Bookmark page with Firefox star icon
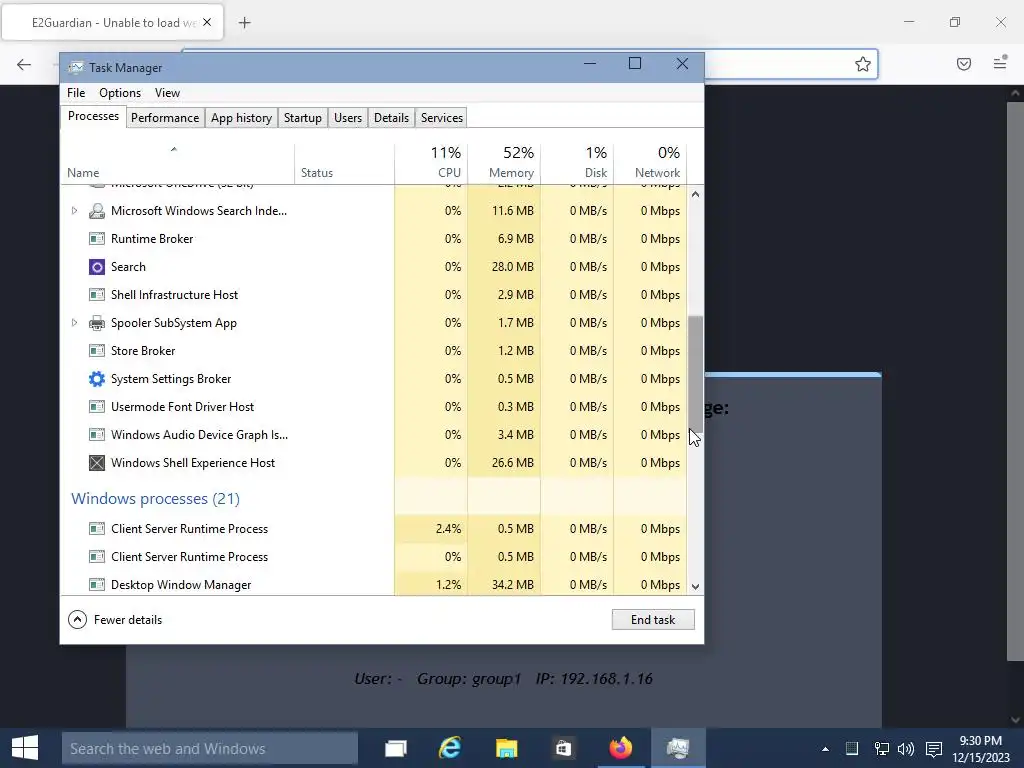The height and width of the screenshot is (768, 1024). pyautogui.click(x=863, y=64)
